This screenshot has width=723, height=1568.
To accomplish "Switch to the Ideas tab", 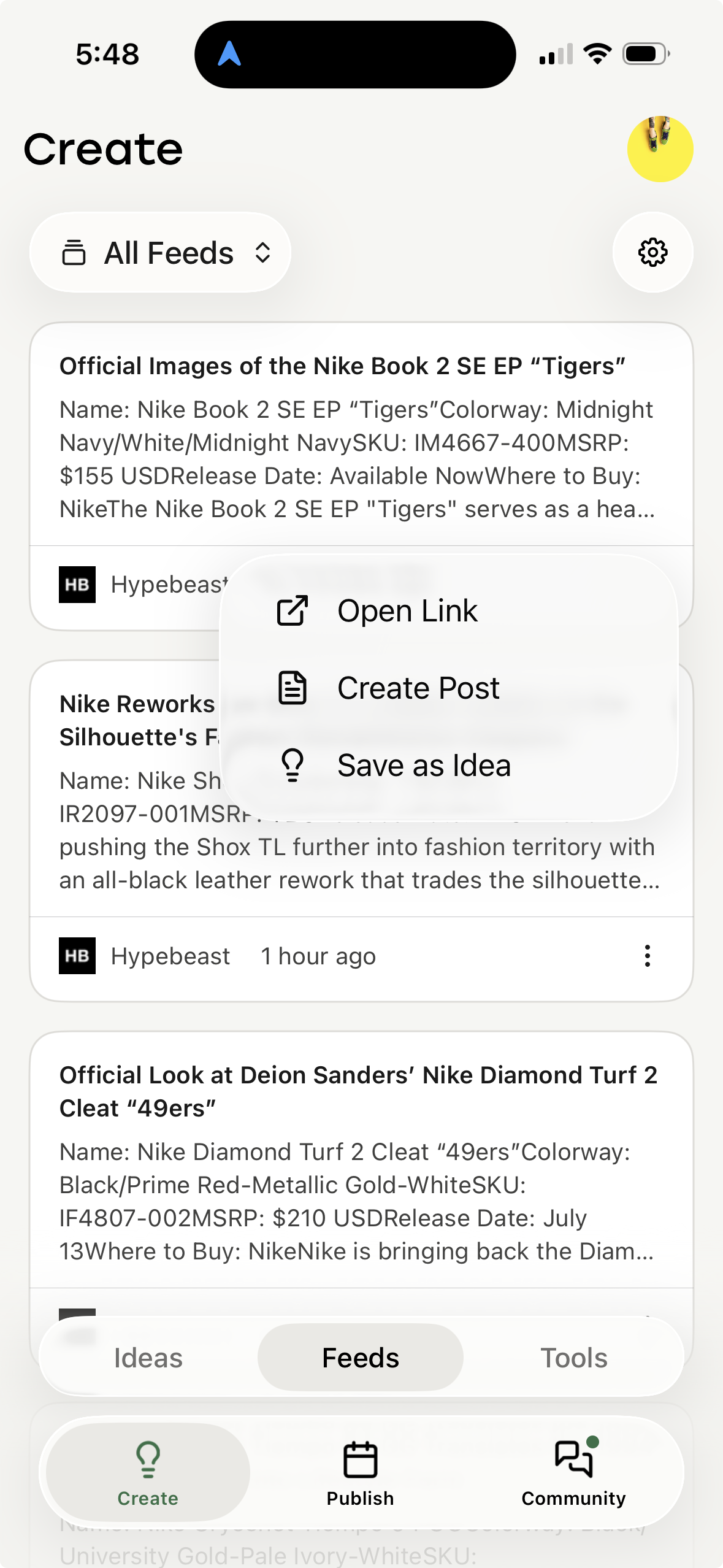I will pos(148,1358).
